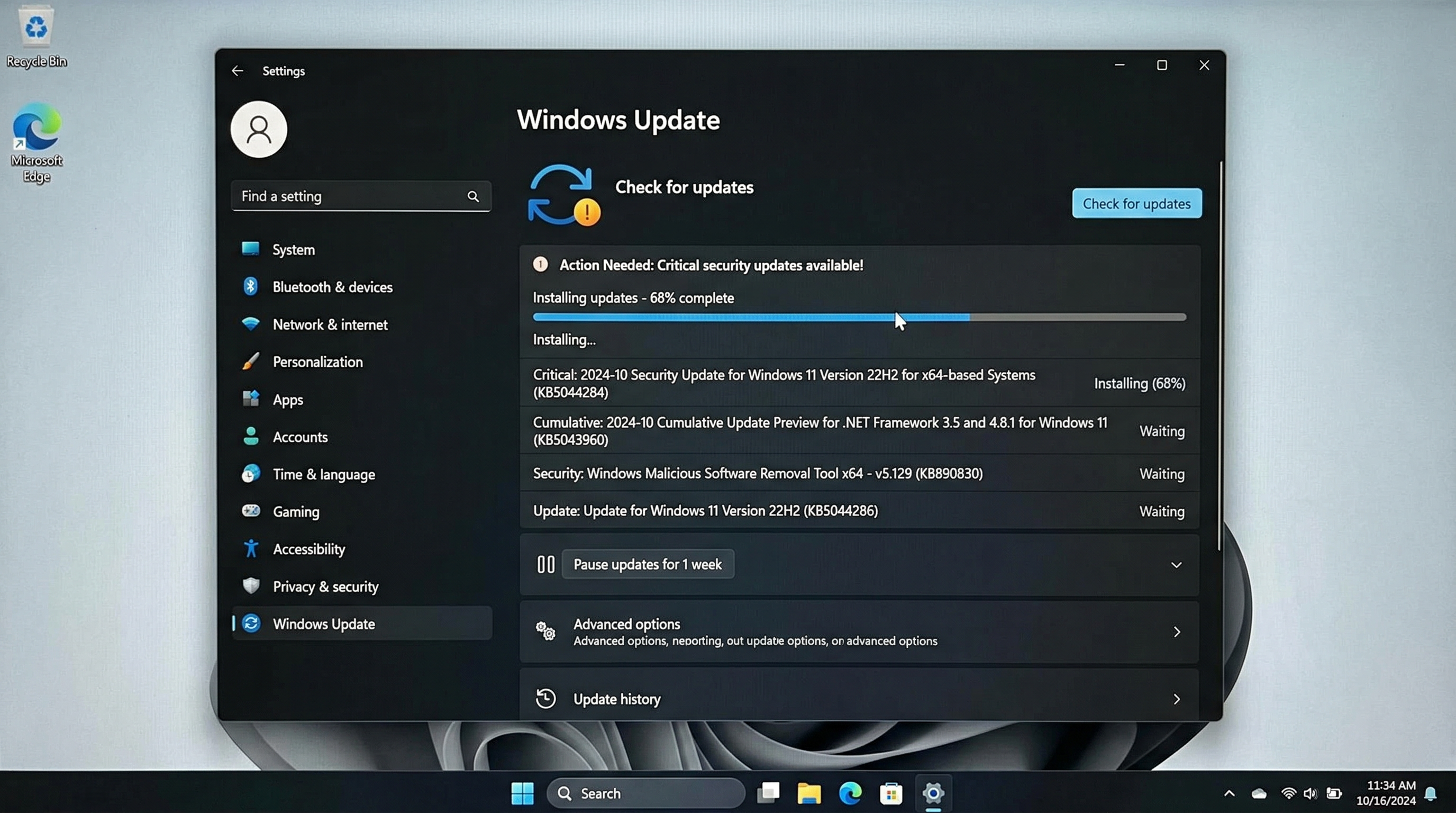
Task: Open Advanced options via its chevron
Action: [x=1176, y=631]
